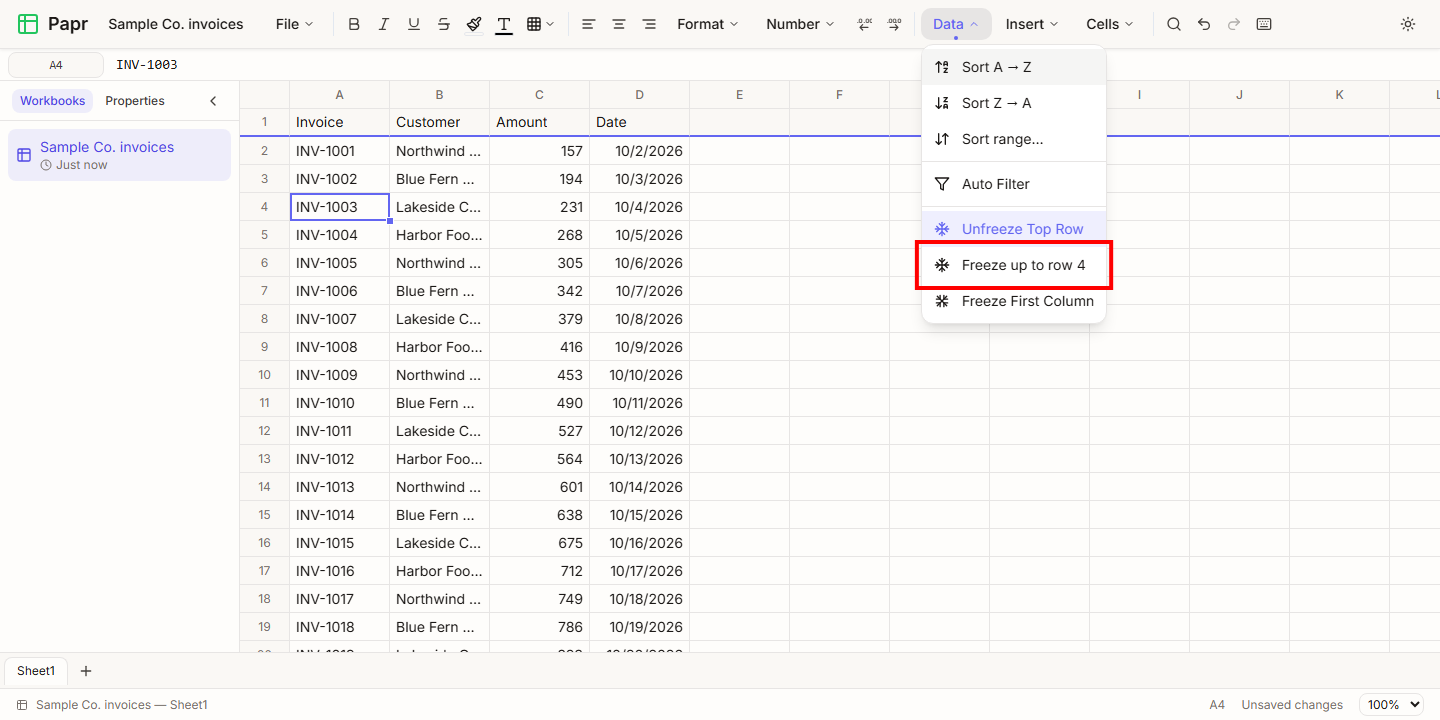
Task: Open Sample Co. invoices workbook in sidebar
Action: pos(119,155)
